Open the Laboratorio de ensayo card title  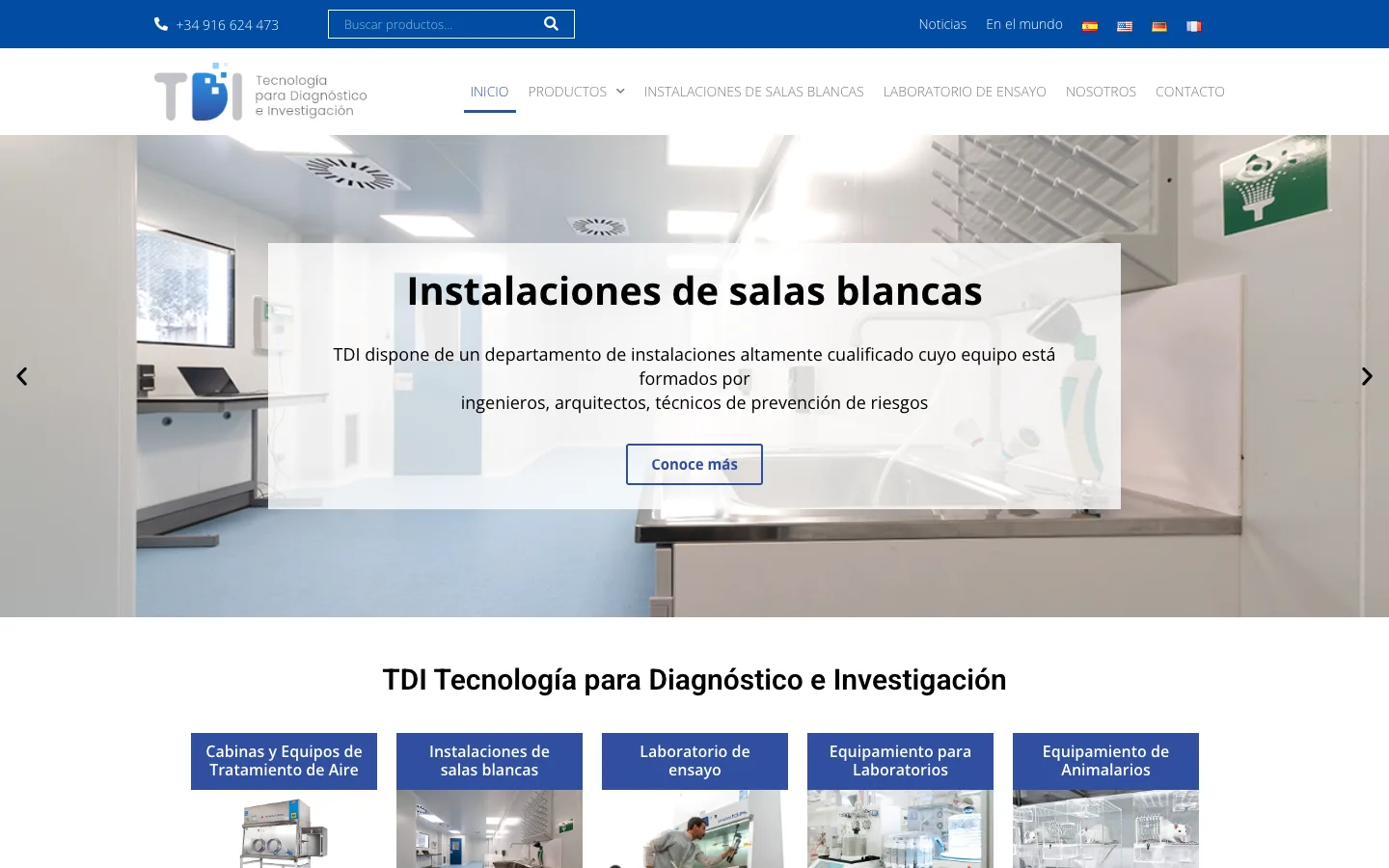tap(694, 761)
